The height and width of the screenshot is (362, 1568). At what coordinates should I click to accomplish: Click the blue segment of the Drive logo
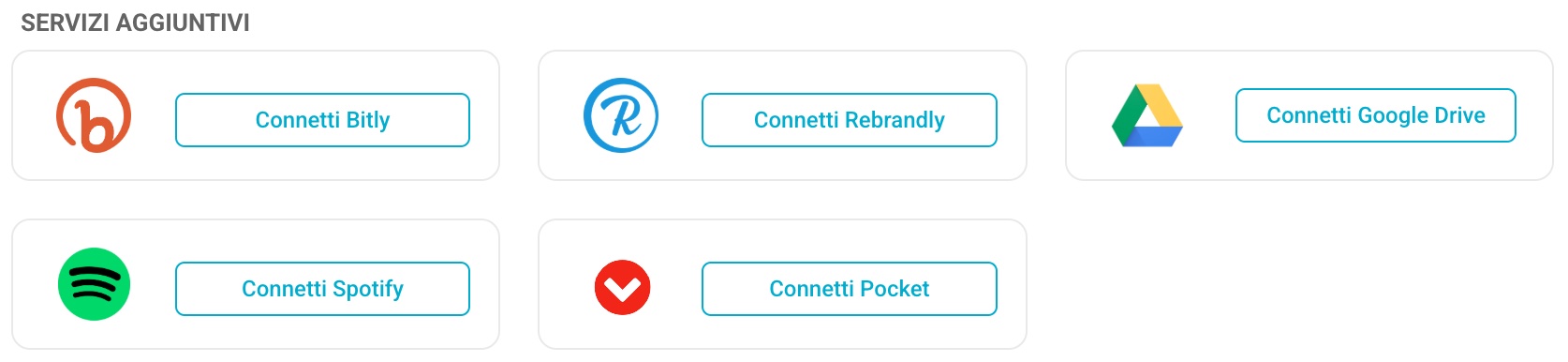click(1153, 137)
